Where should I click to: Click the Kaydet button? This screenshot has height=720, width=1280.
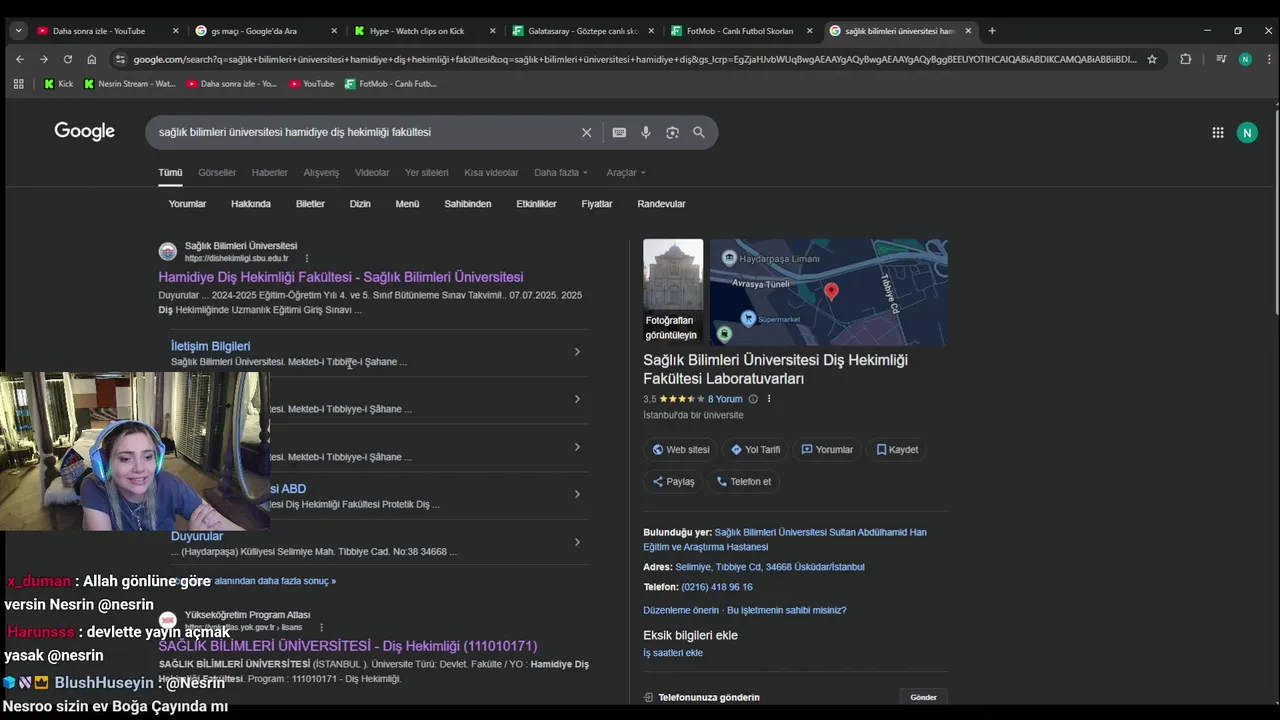point(897,450)
